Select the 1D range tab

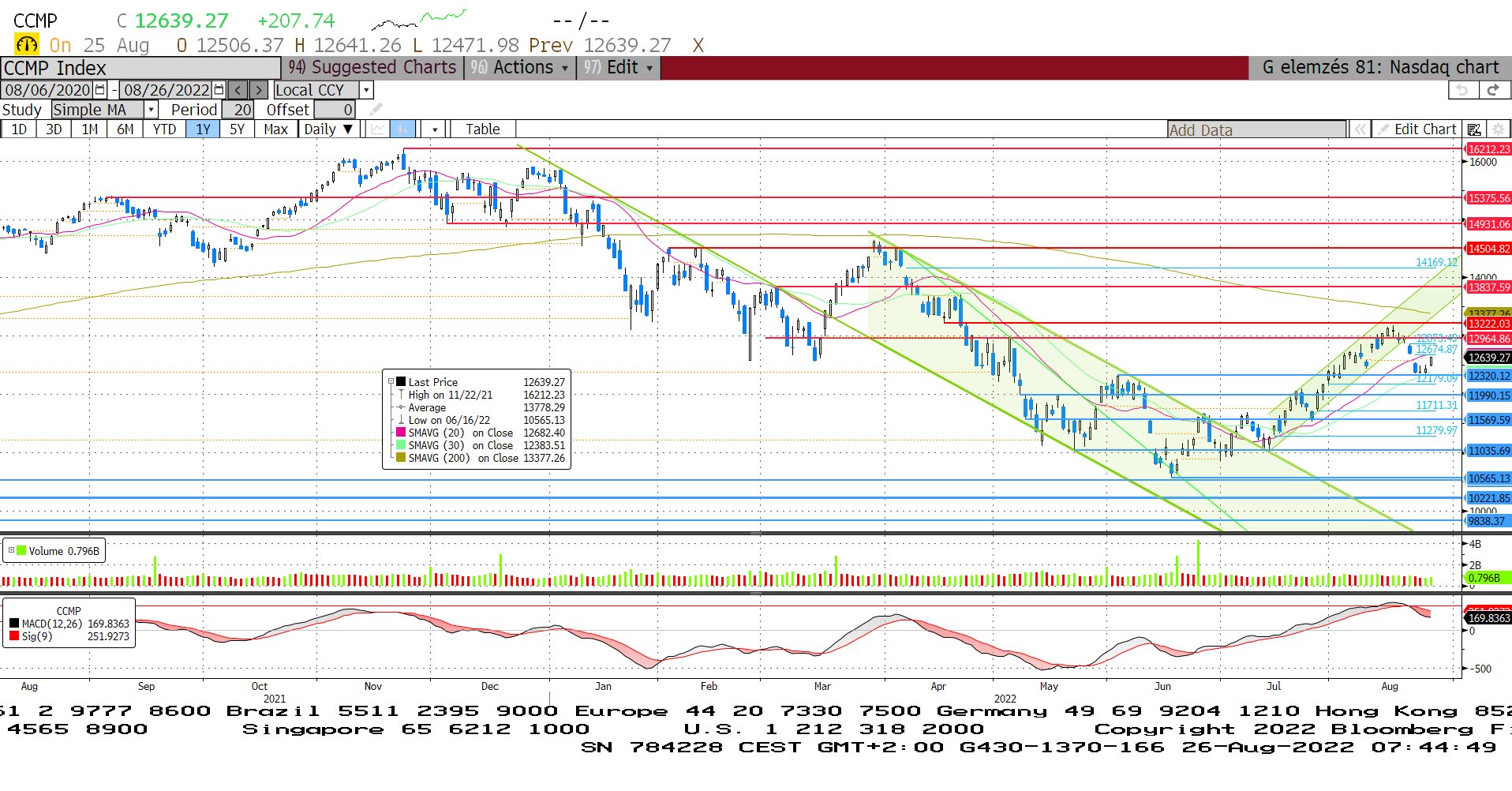[x=19, y=129]
